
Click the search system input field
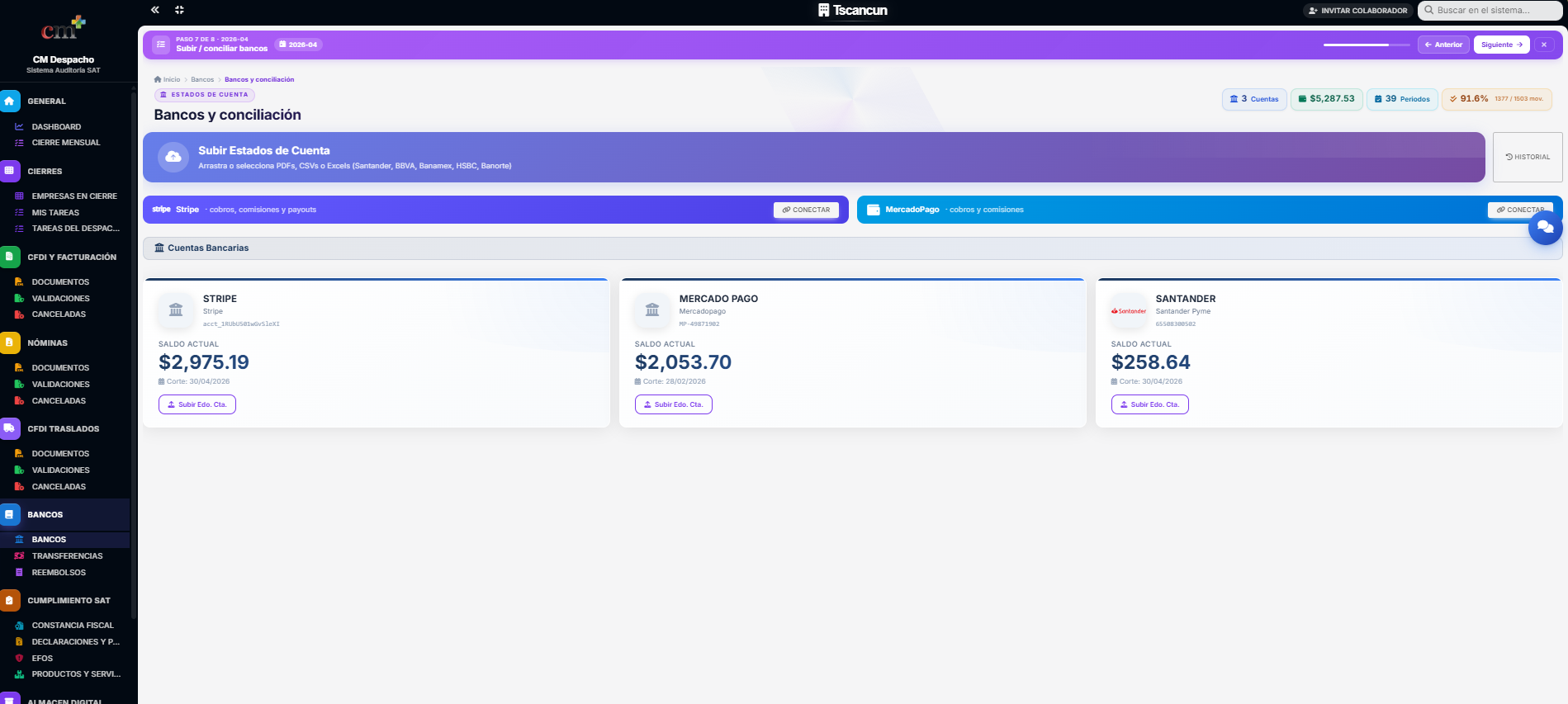tap(1490, 10)
